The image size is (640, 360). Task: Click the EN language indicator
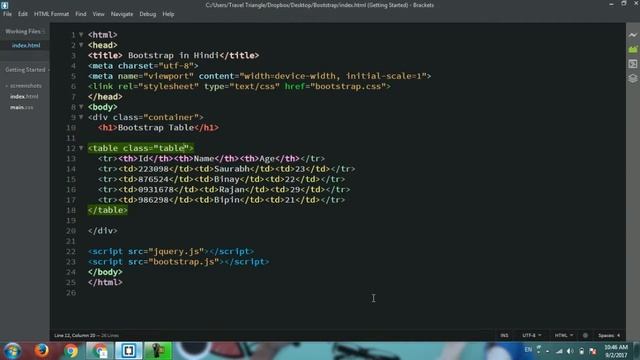click(x=528, y=350)
